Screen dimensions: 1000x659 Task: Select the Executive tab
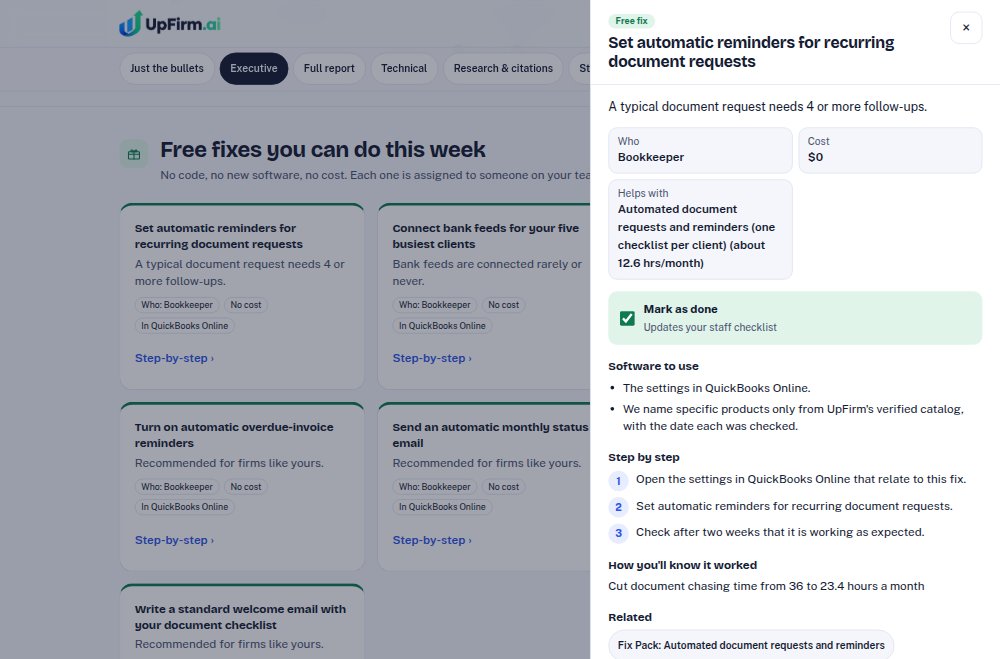(x=254, y=68)
